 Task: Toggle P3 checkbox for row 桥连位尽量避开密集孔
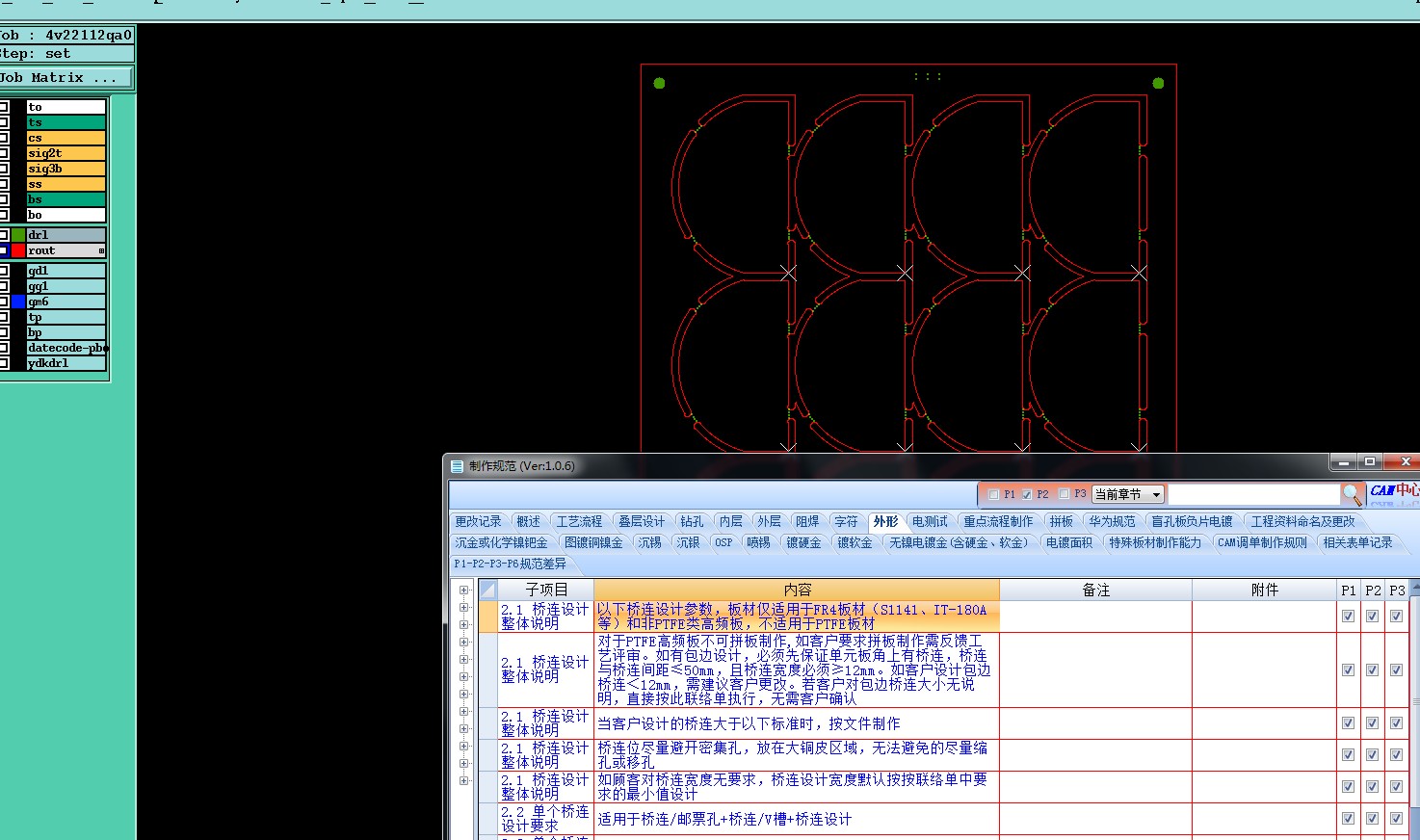pyautogui.click(x=1396, y=754)
